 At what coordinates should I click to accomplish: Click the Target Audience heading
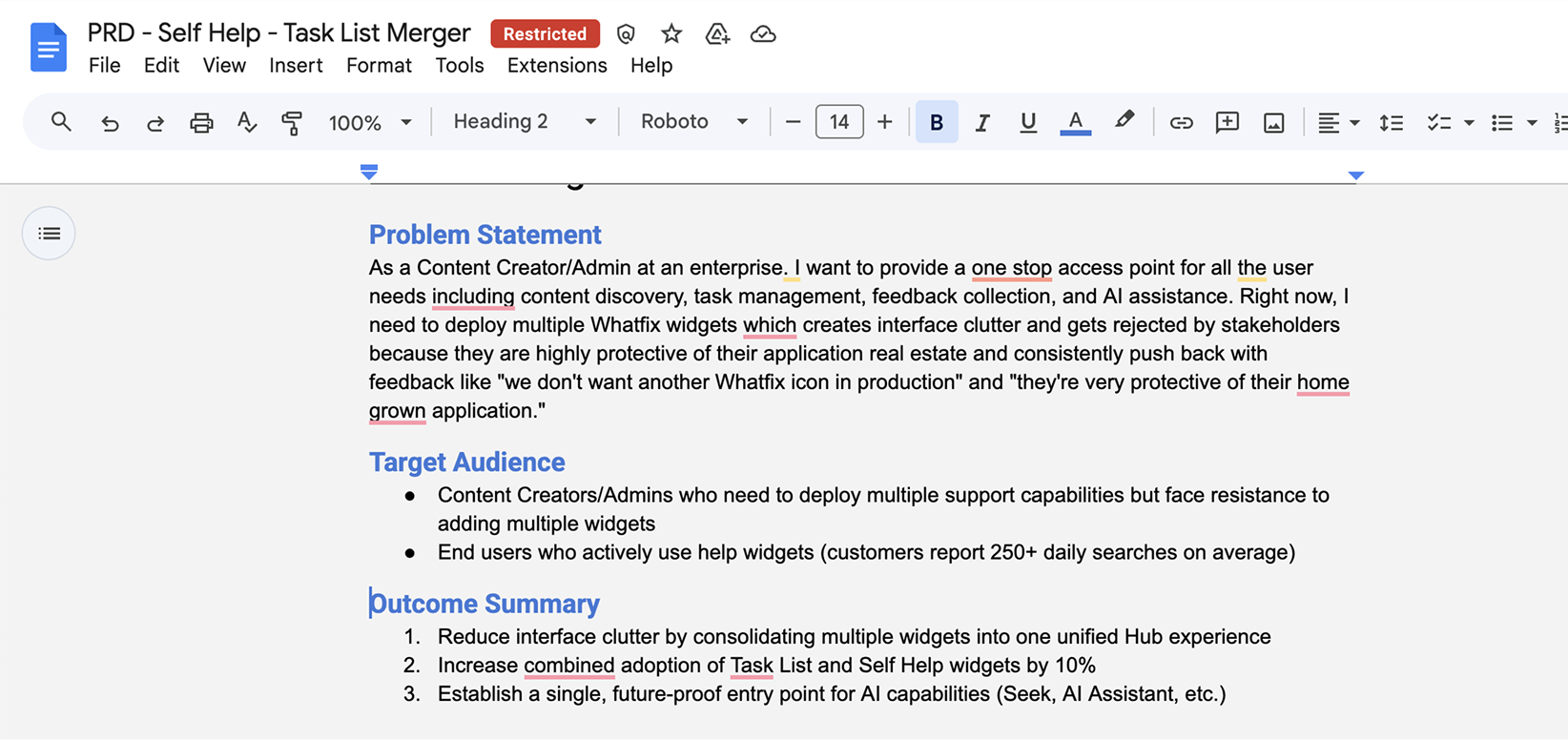point(466,462)
